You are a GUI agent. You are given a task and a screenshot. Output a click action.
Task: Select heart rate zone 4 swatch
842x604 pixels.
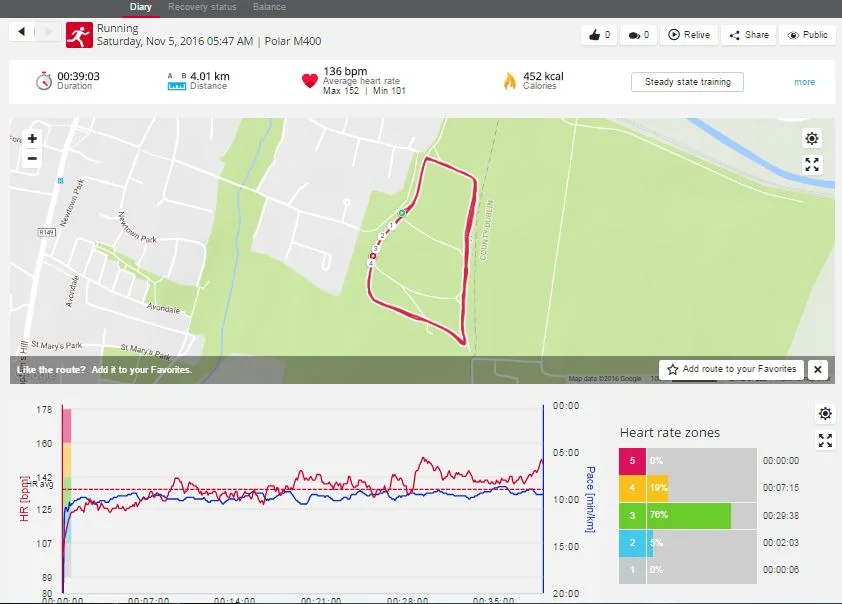[x=633, y=488]
